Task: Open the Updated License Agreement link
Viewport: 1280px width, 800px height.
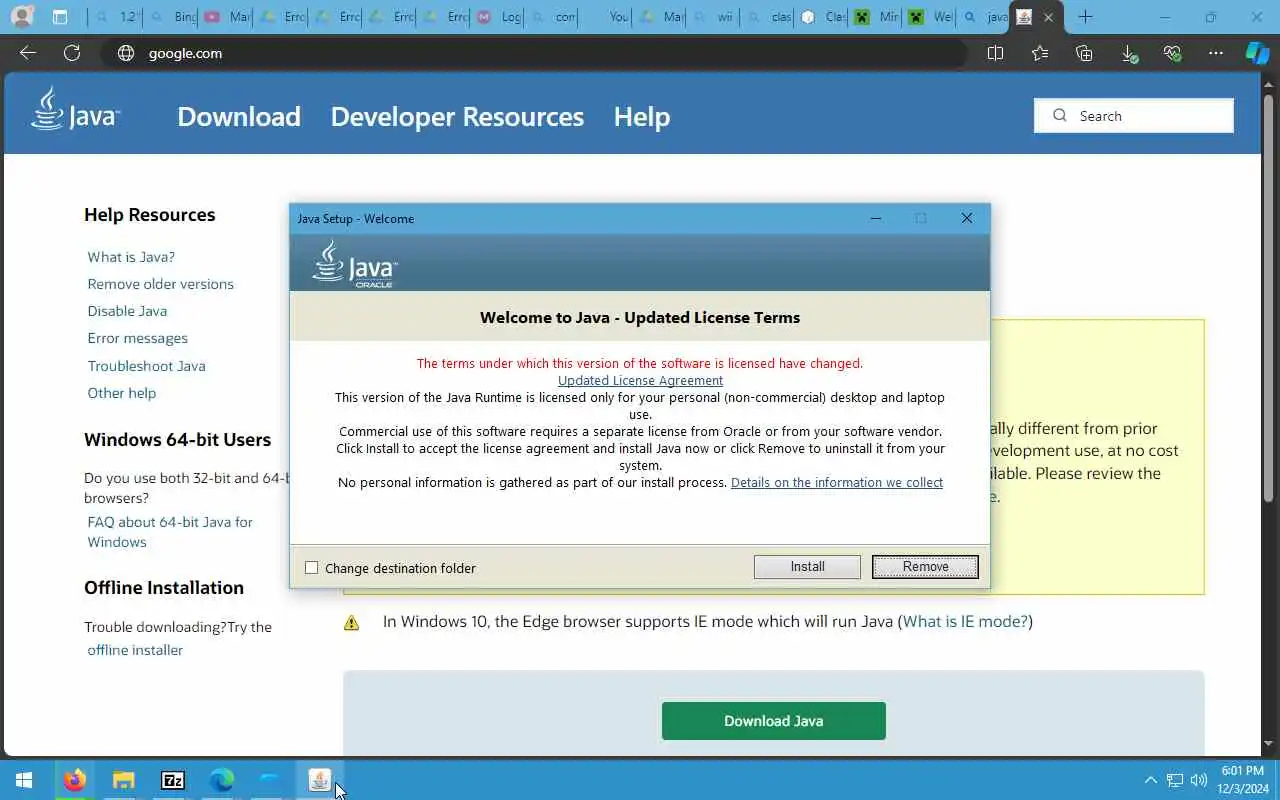Action: click(640, 380)
